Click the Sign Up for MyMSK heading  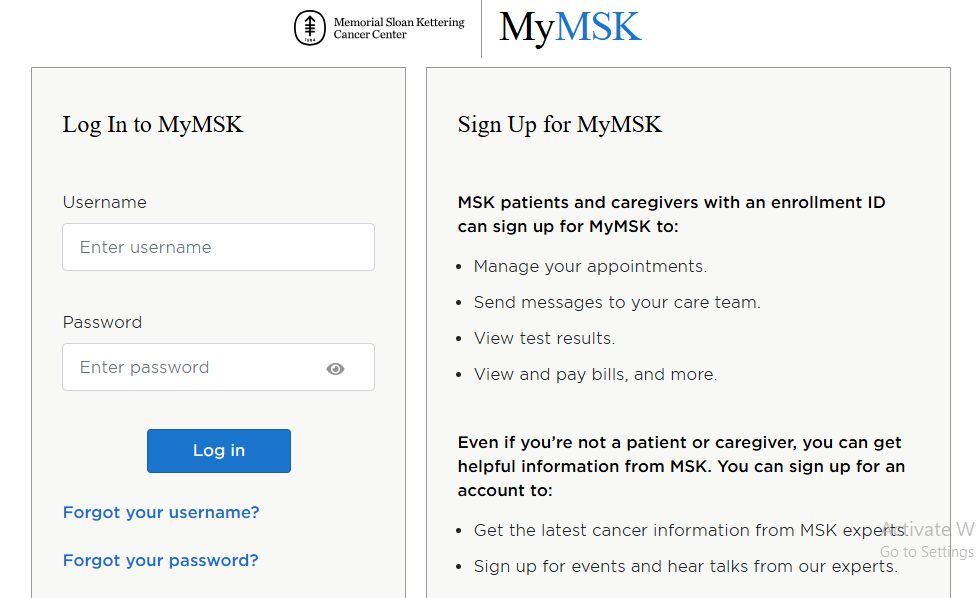click(x=560, y=124)
